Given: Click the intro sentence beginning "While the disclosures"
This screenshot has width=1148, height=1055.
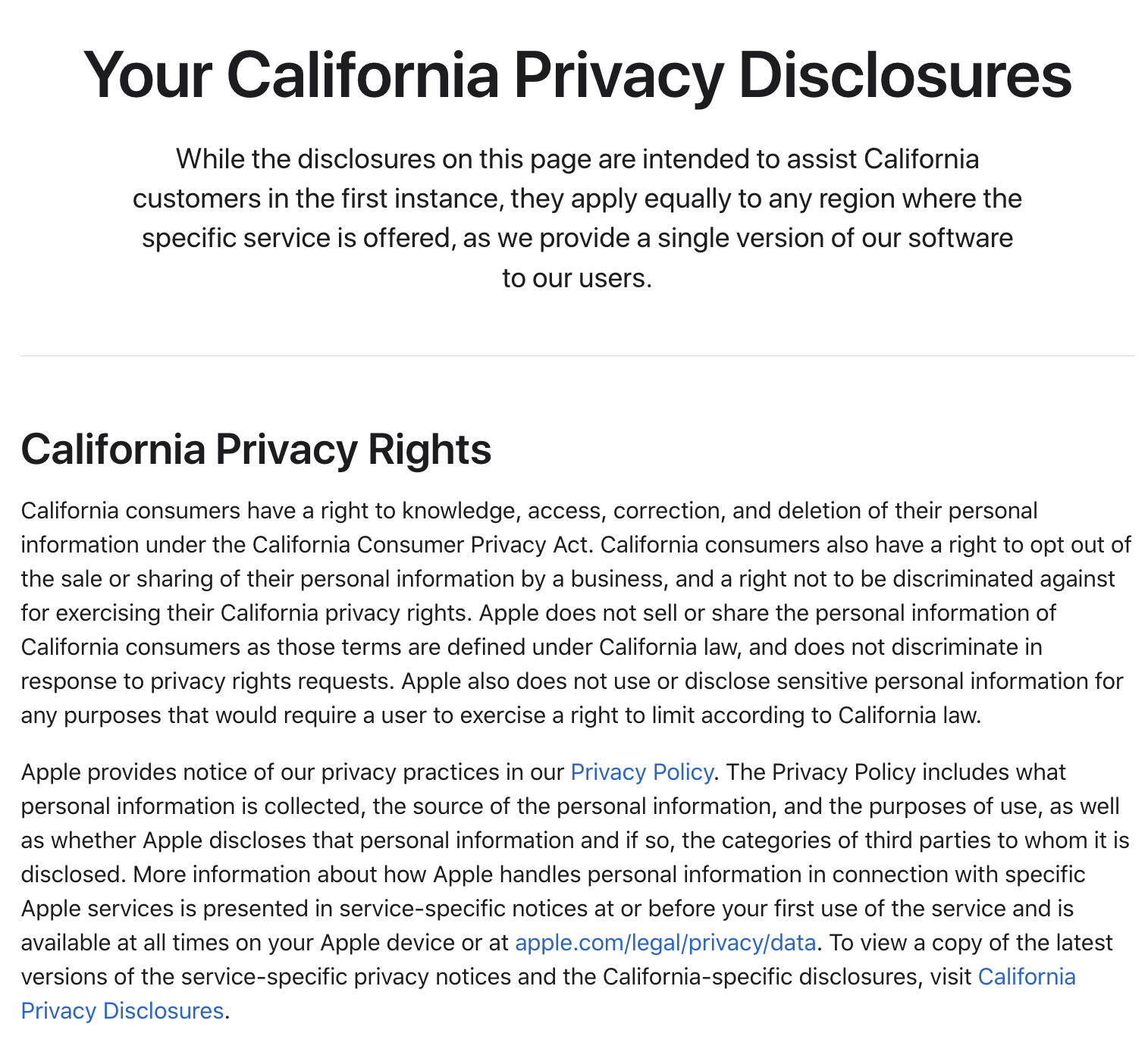Looking at the screenshot, I should 577,218.
